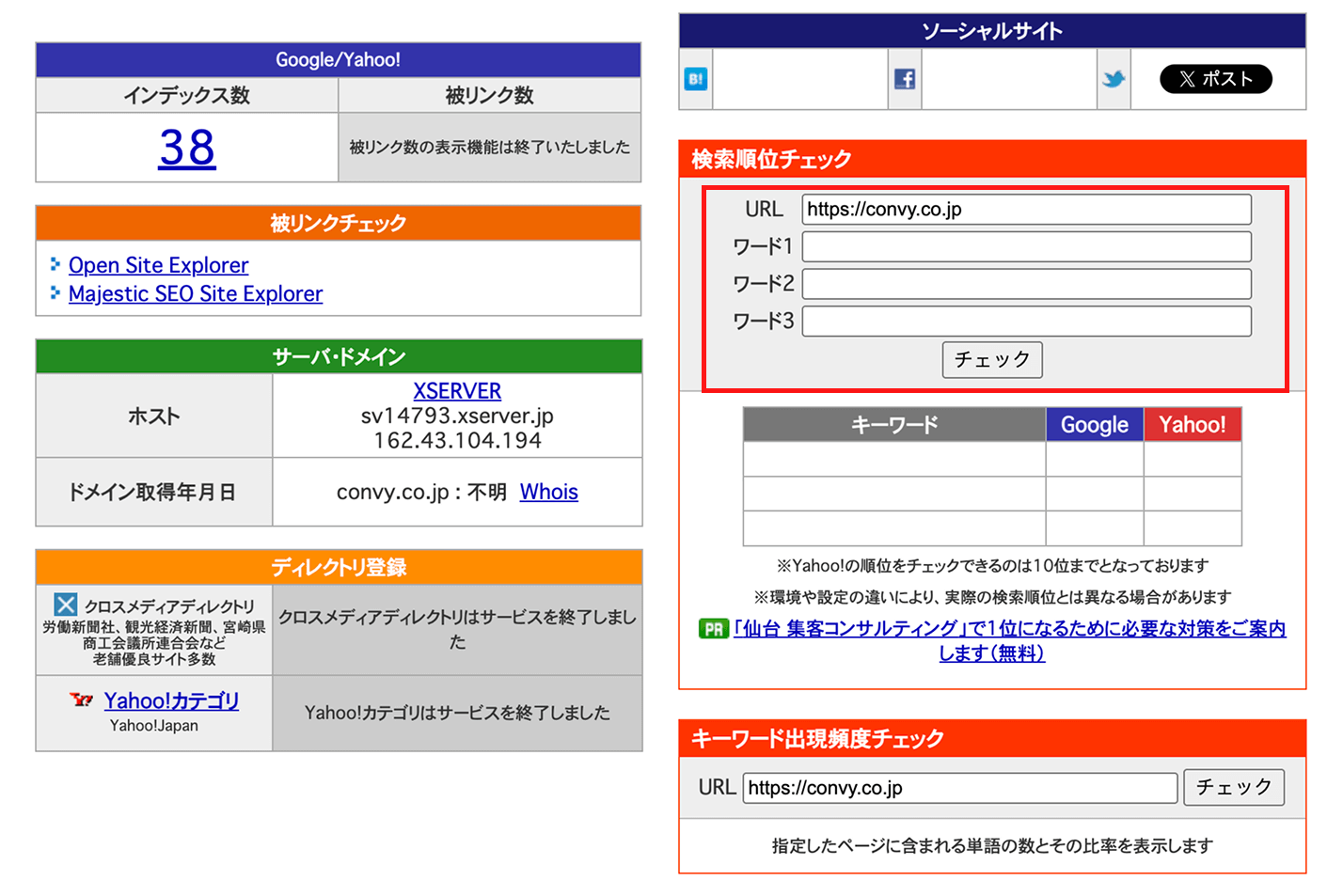Click the ソーシャルサイト header
This screenshot has width=1343, height=896.
992,31
